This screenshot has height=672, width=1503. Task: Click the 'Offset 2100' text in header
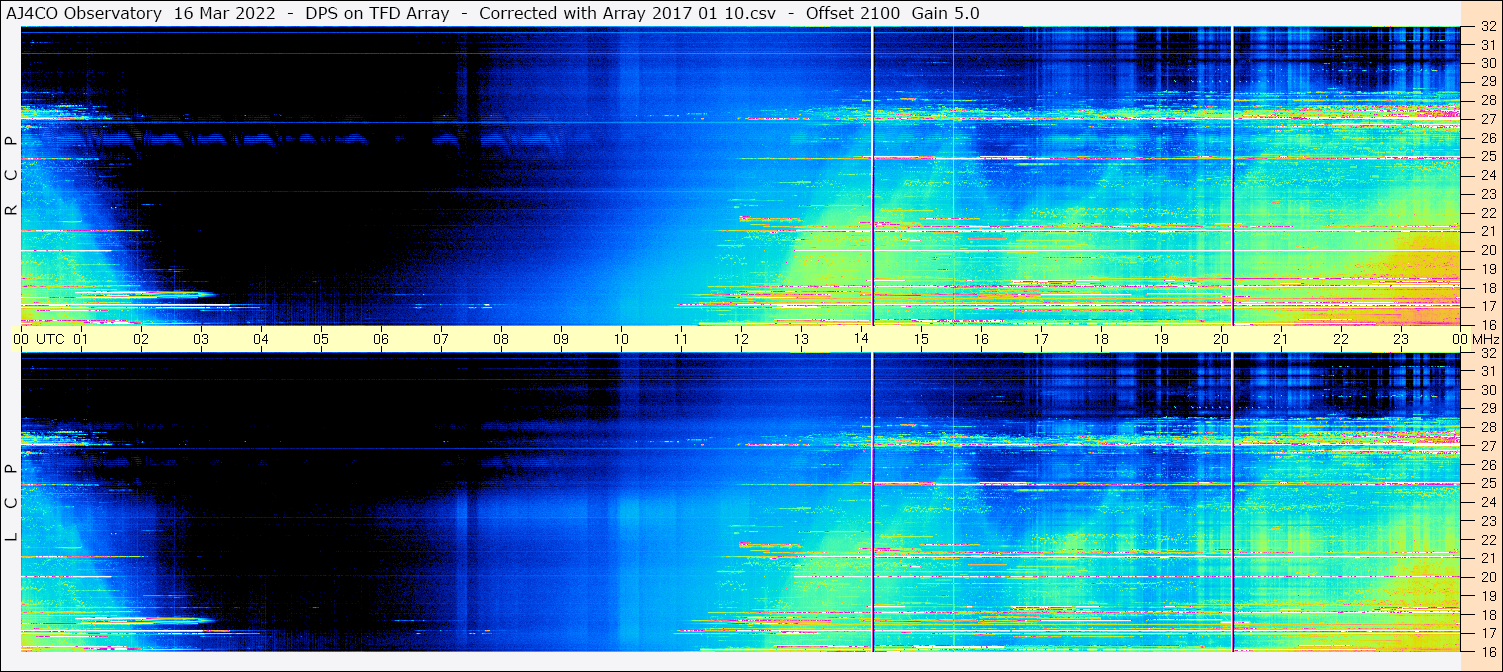coord(850,13)
